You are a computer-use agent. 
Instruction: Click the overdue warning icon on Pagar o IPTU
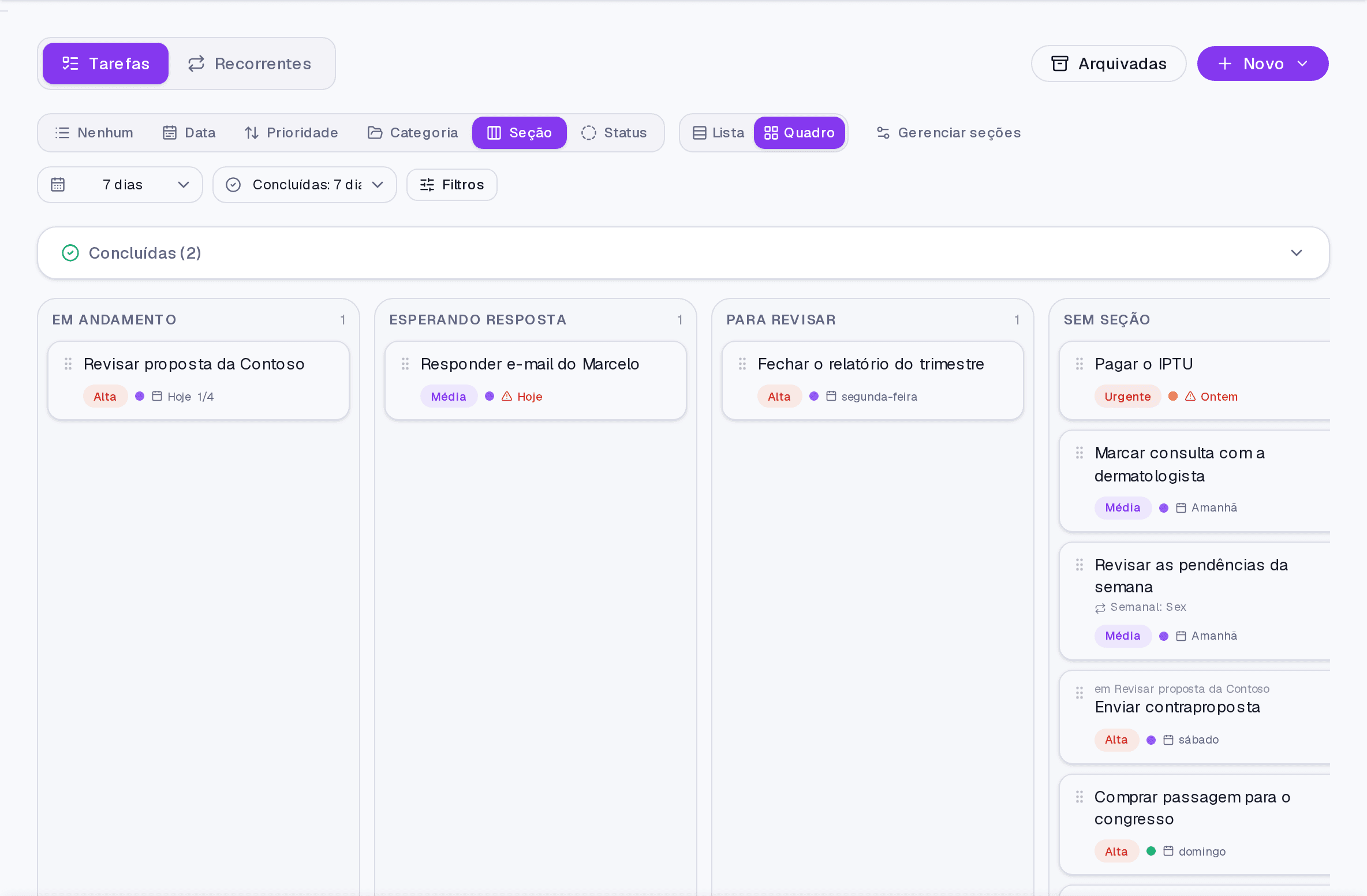pyautogui.click(x=1190, y=396)
